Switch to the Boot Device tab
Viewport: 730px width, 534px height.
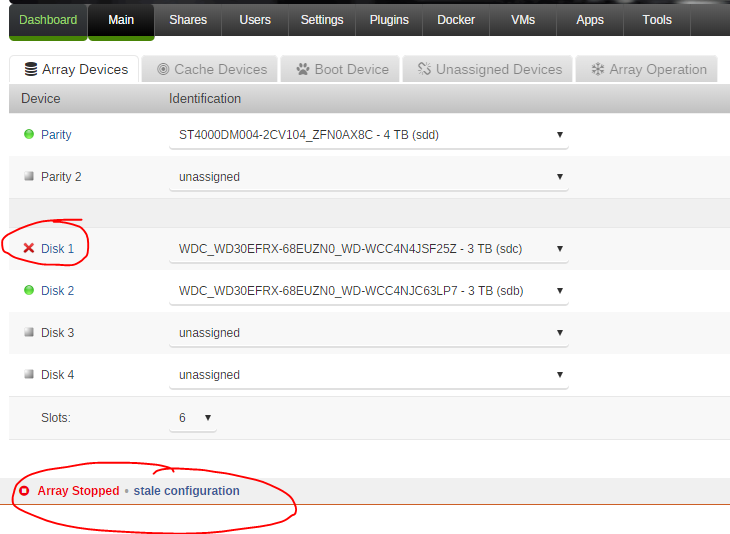pyautogui.click(x=340, y=69)
